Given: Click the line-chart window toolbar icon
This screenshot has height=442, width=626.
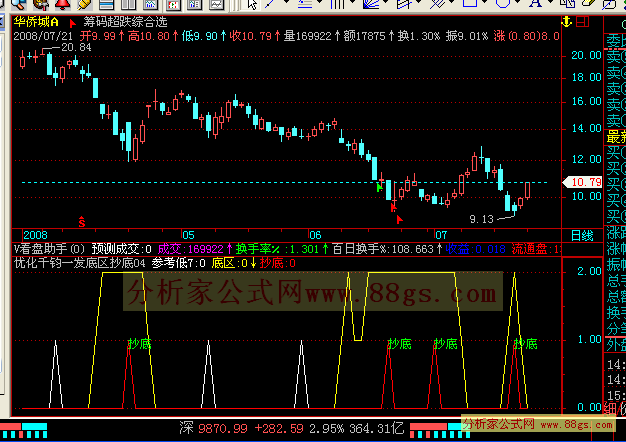Looking at the screenshot, I should (x=217, y=4).
